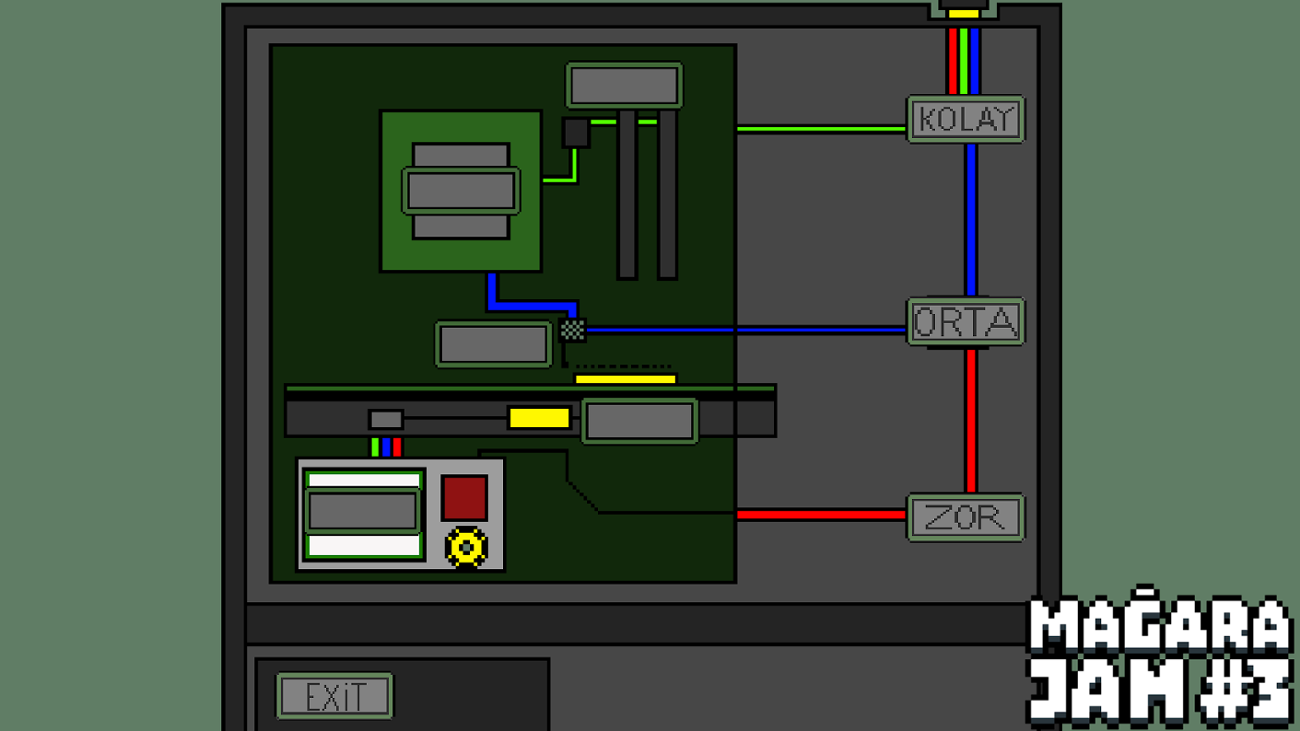
Task: Click the yellow block on the expansion card
Action: (x=539, y=418)
